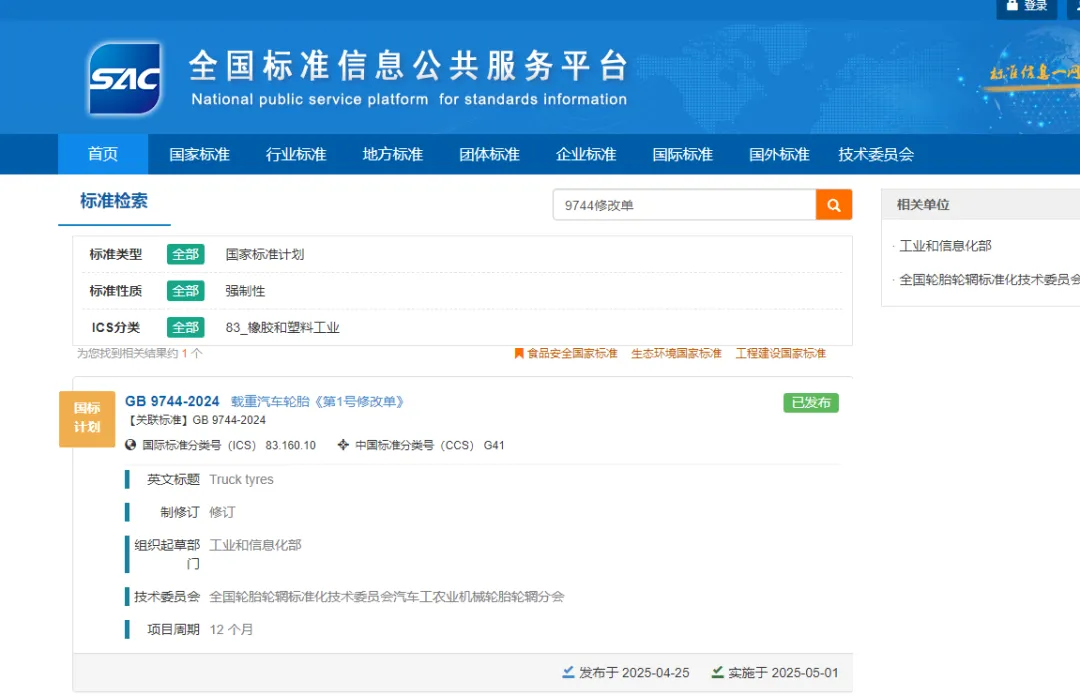Open 载重汽车轮胎《第1号修改单》 title link
Viewport: 1080px width, 696px height.
coord(317,401)
